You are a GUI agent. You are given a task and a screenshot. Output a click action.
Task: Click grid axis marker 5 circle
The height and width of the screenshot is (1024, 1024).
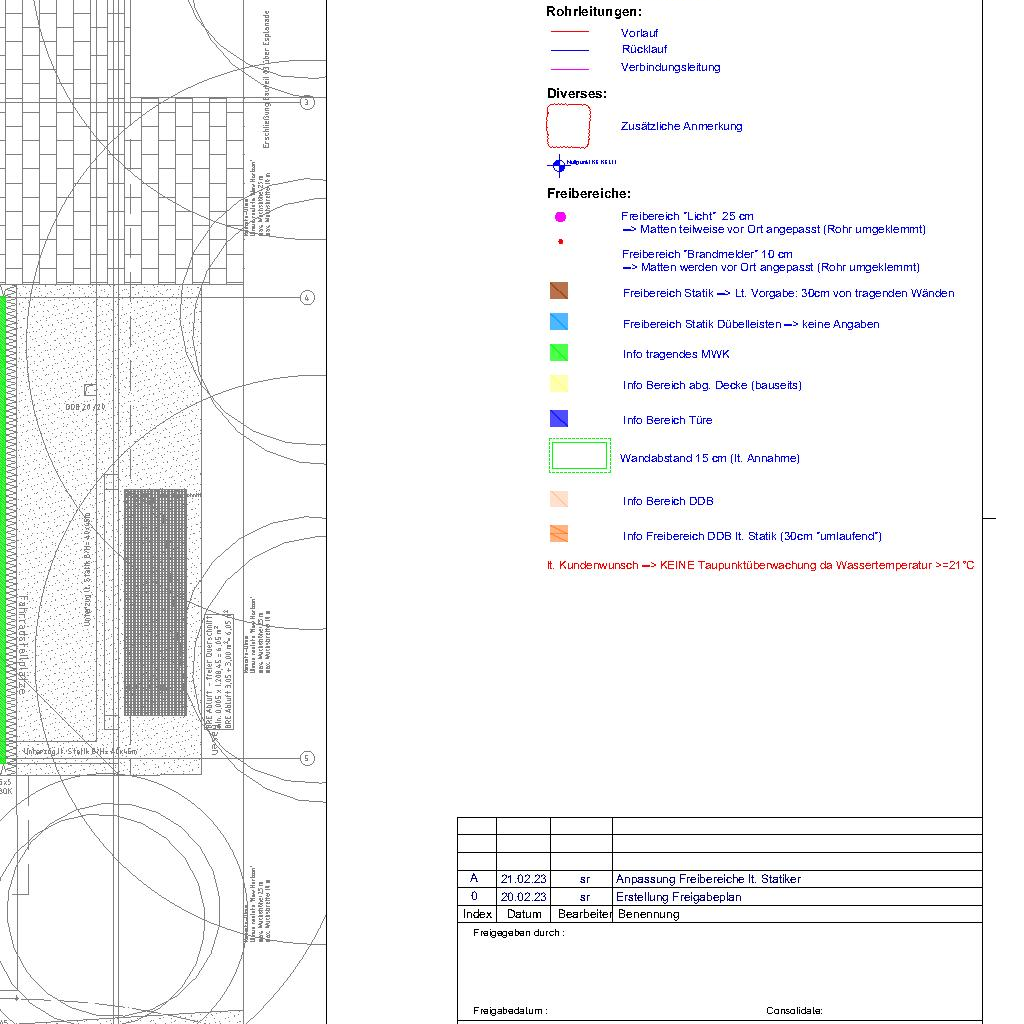click(307, 758)
